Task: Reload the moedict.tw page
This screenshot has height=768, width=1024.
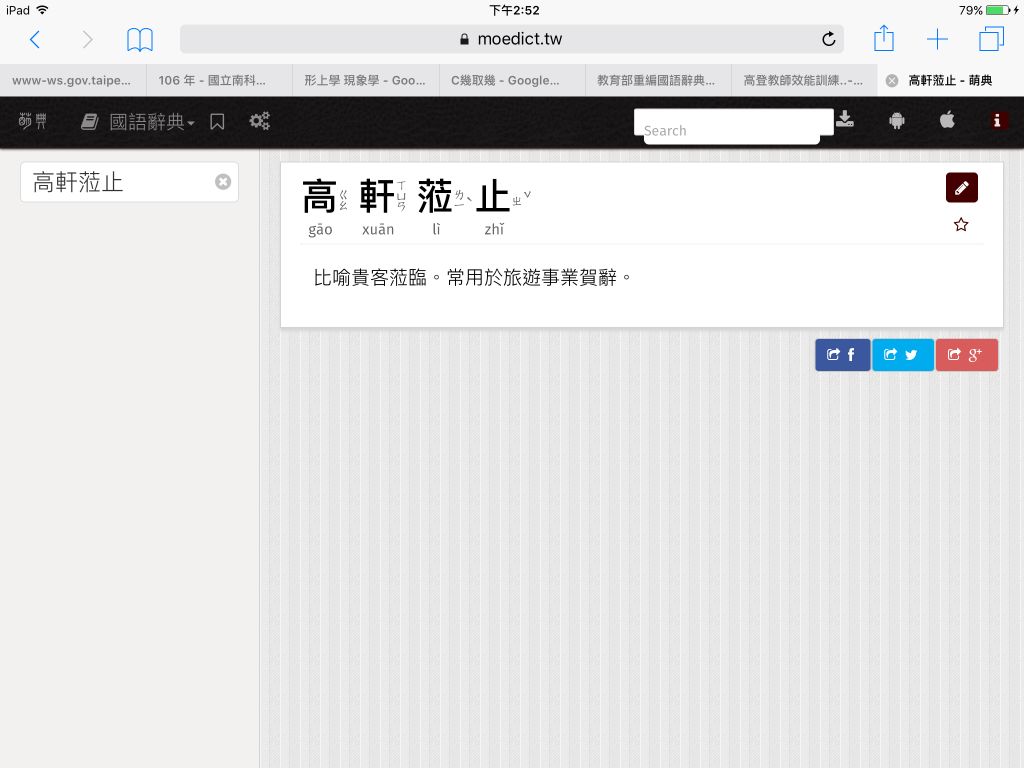Action: (828, 40)
